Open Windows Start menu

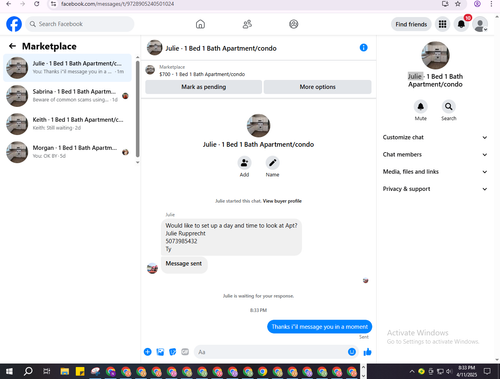(x=9, y=371)
